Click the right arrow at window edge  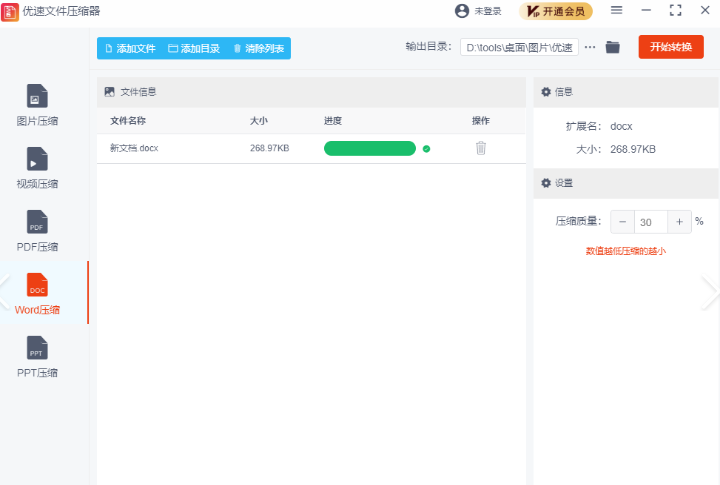[x=710, y=292]
